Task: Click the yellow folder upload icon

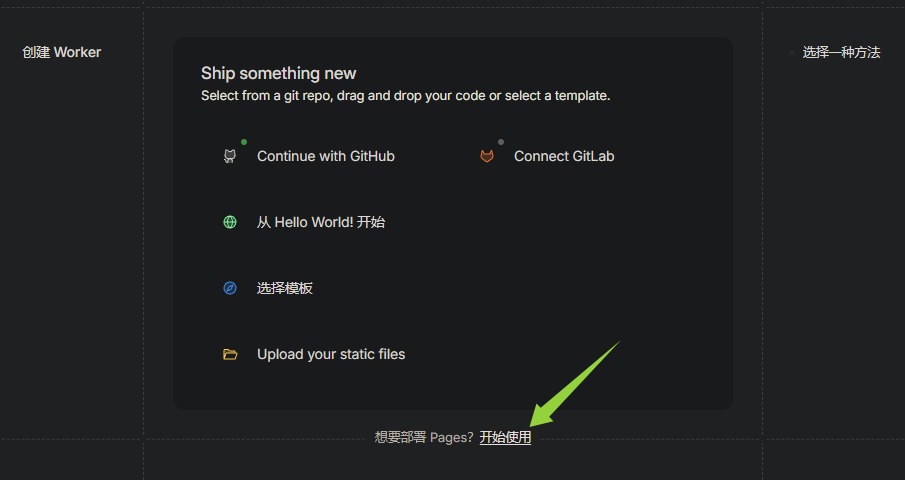Action: click(230, 354)
